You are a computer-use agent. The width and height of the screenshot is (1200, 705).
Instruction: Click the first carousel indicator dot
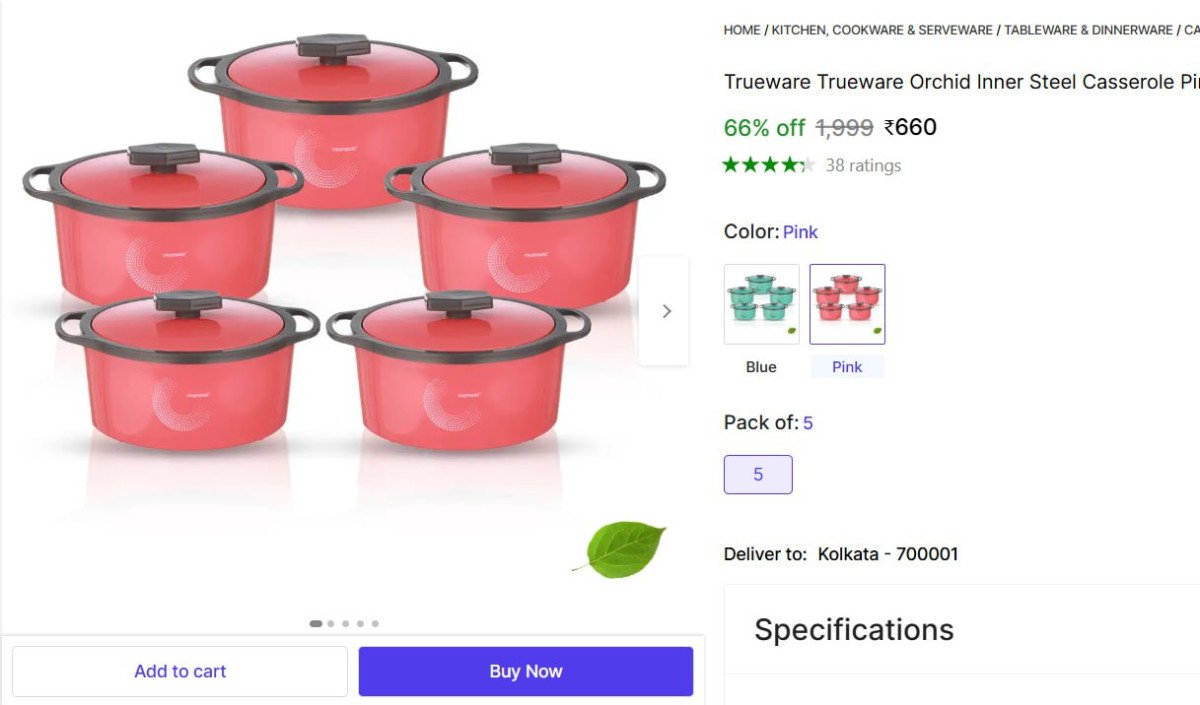(316, 623)
